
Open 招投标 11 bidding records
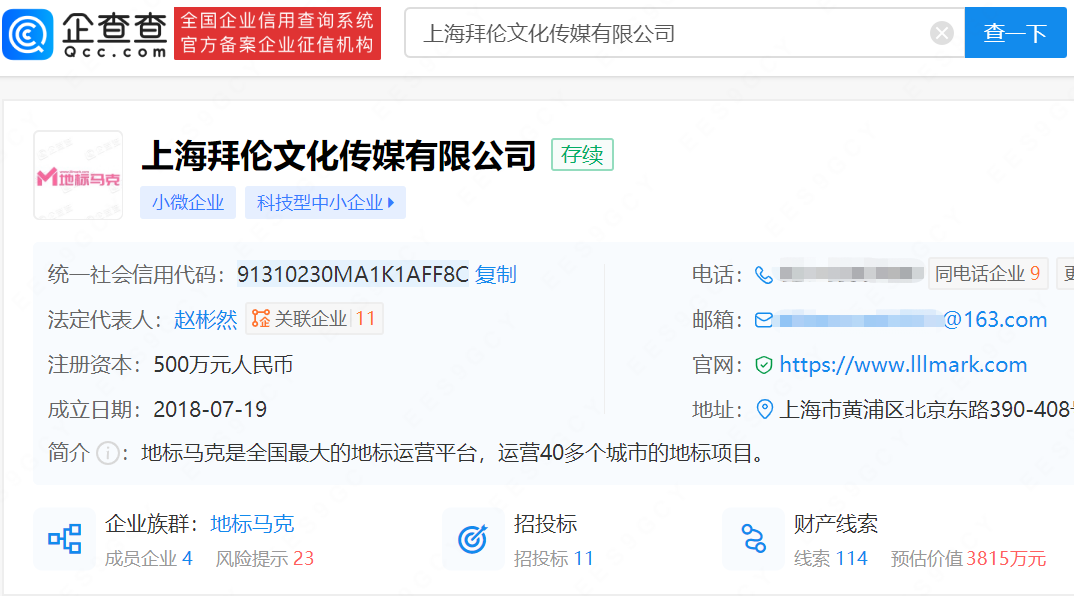point(553,558)
